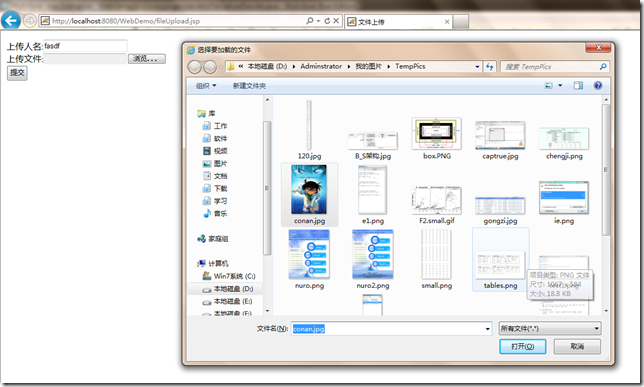
Task: Select 图片 library in navigation pane
Action: pyautogui.click(x=215, y=164)
